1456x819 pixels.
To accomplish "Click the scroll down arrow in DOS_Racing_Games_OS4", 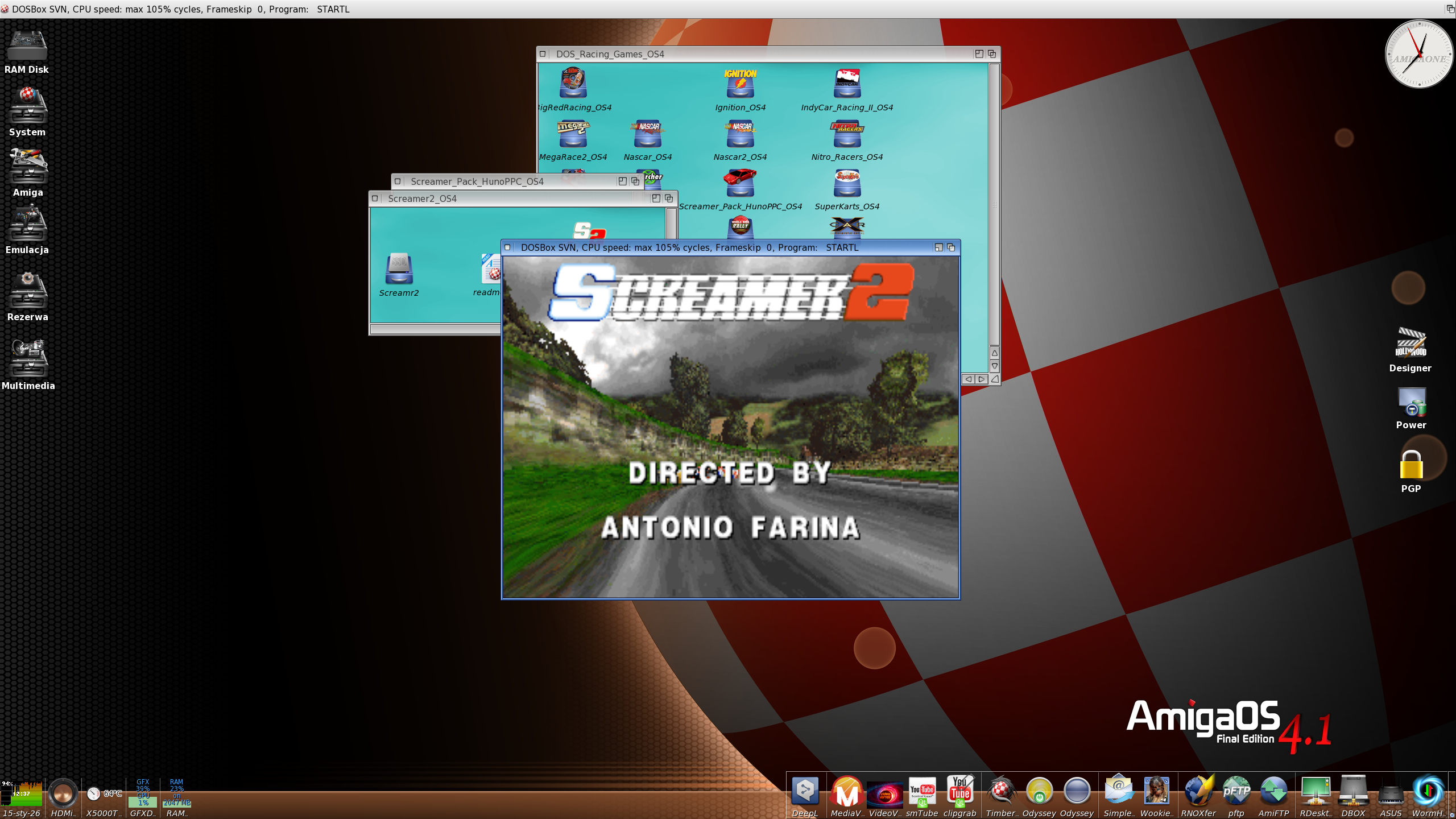I will pyautogui.click(x=995, y=366).
